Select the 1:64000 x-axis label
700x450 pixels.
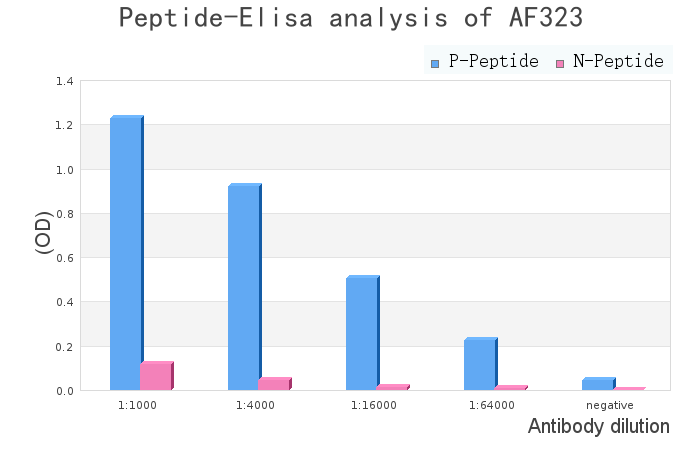click(491, 405)
